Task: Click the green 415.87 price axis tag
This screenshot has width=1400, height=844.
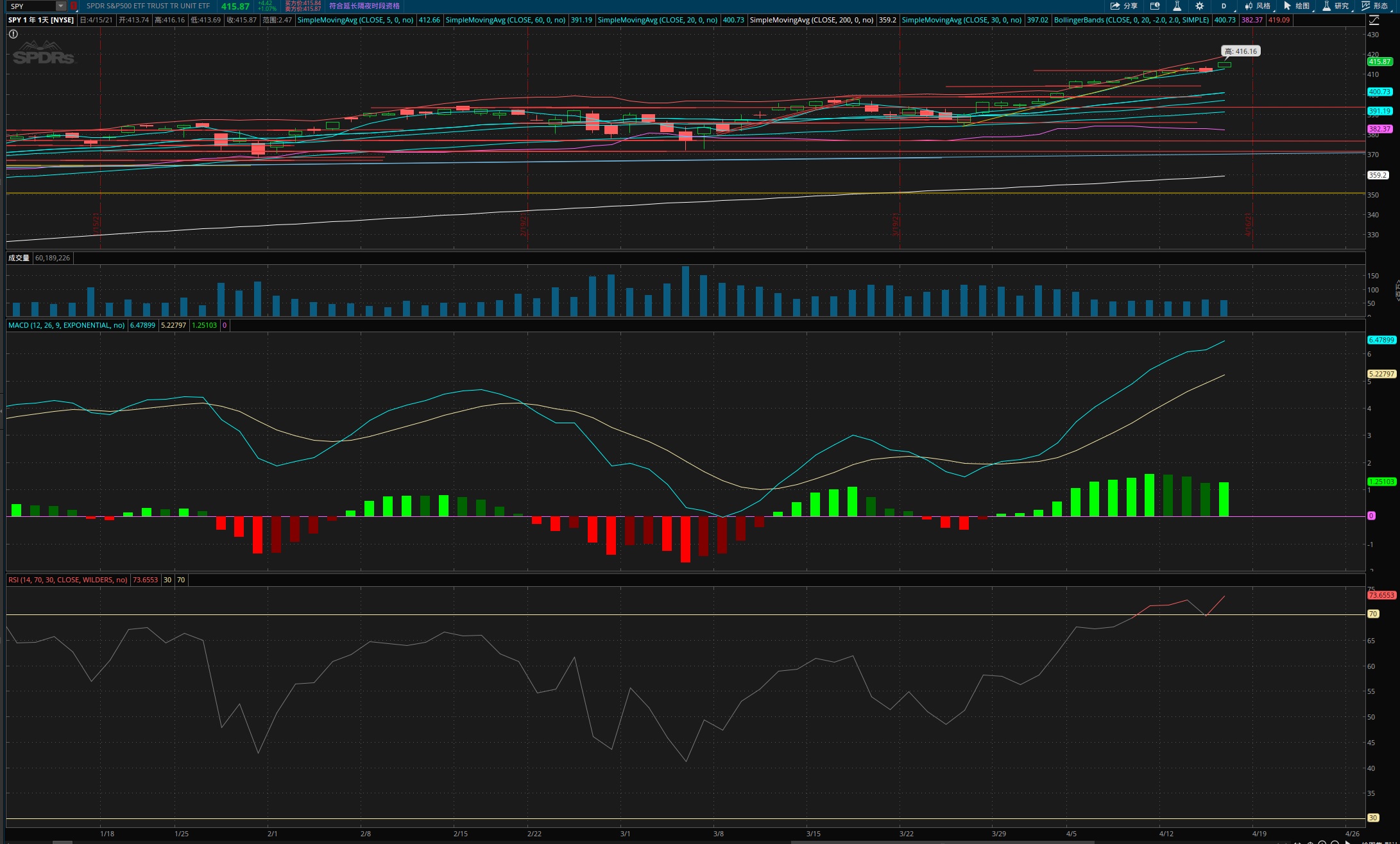Action: (1380, 62)
